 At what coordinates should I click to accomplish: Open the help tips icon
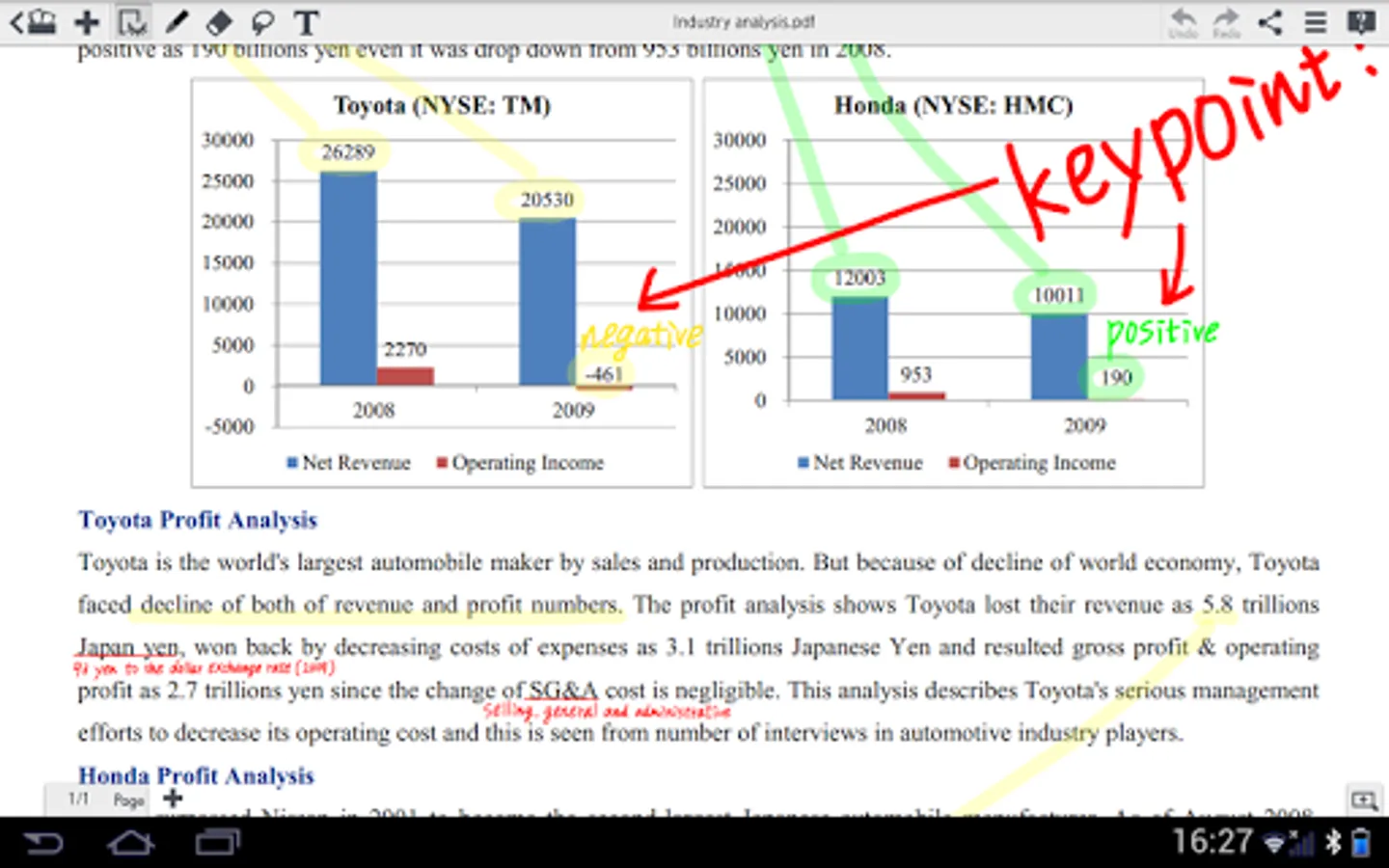[x=1361, y=21]
